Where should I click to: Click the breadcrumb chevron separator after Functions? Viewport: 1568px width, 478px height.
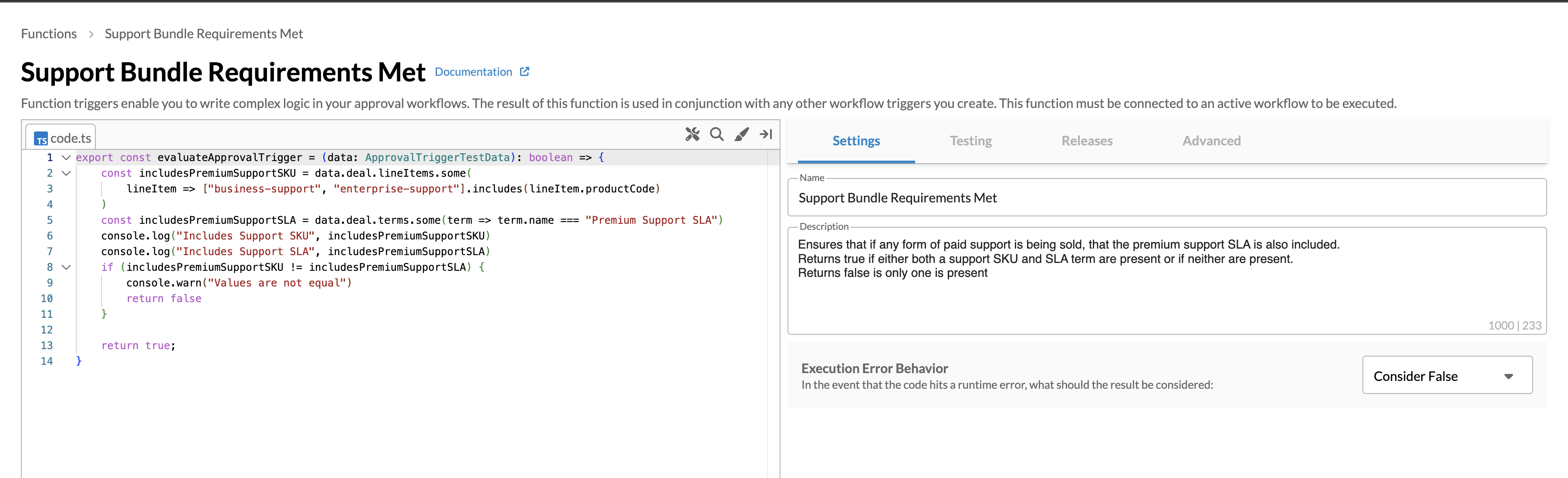tap(91, 34)
